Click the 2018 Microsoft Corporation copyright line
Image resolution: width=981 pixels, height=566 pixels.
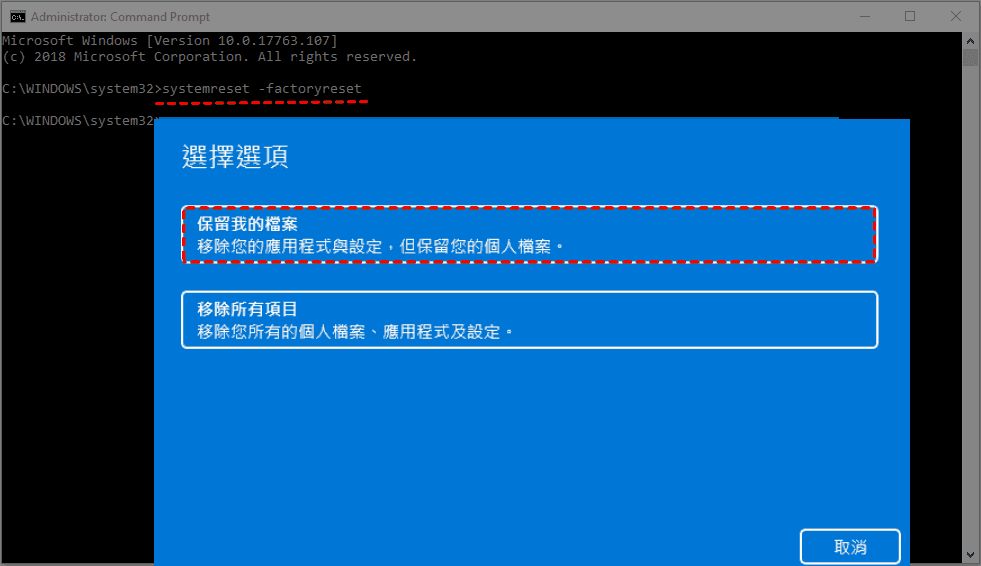(x=209, y=57)
